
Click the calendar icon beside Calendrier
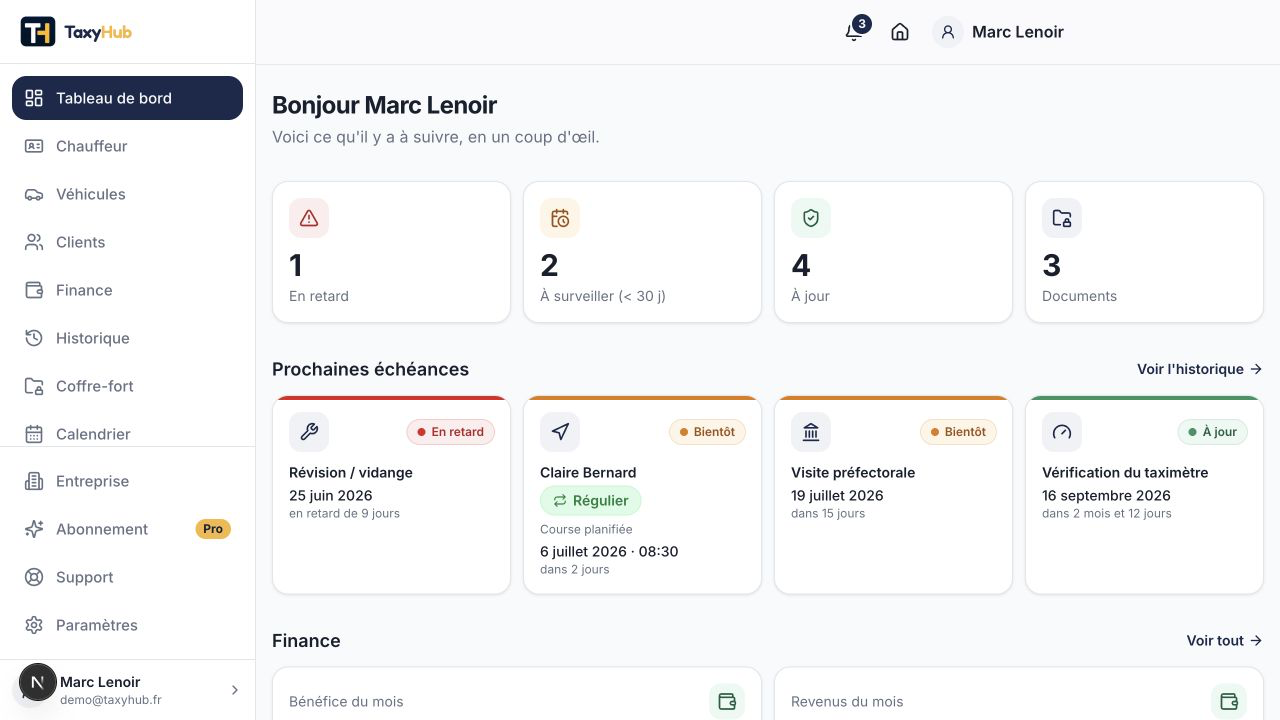pyautogui.click(x=34, y=434)
